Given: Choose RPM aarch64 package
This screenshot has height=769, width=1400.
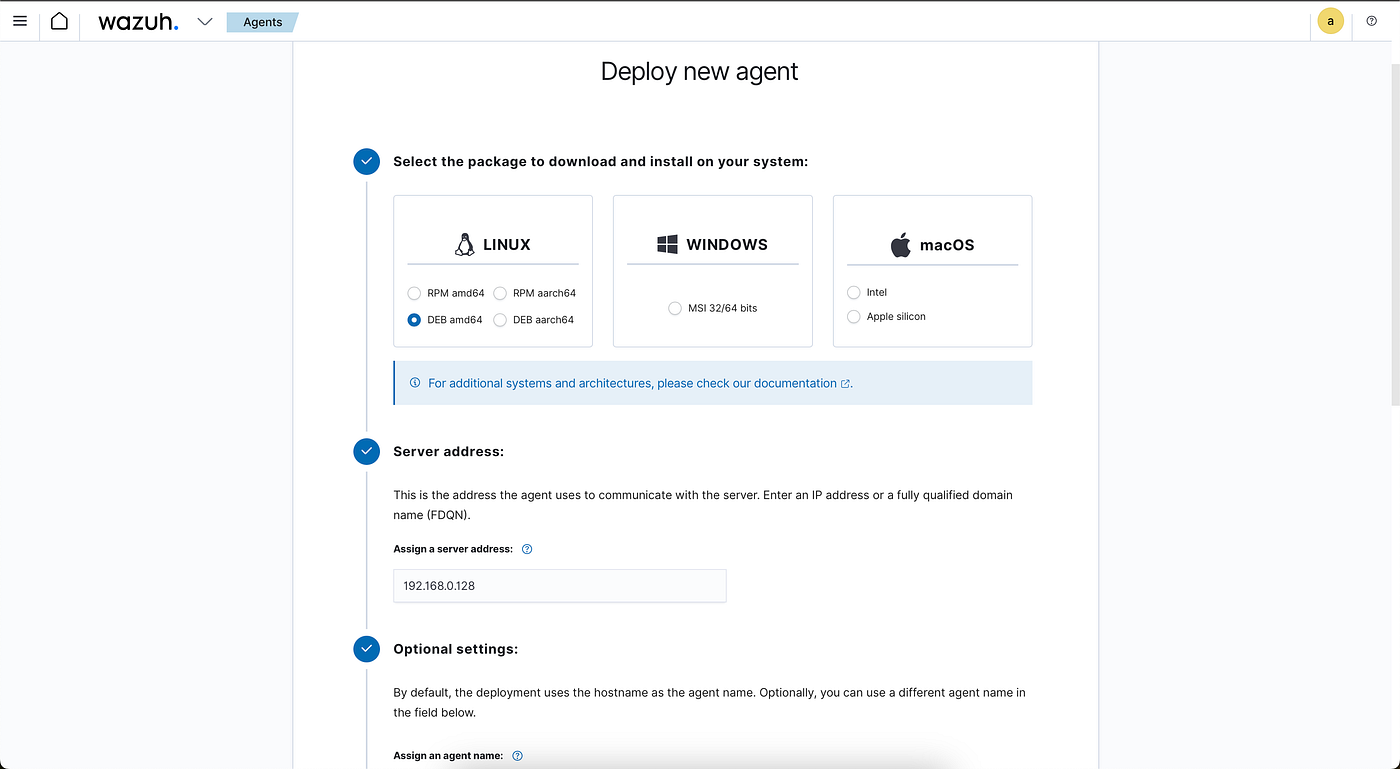Looking at the screenshot, I should point(500,293).
